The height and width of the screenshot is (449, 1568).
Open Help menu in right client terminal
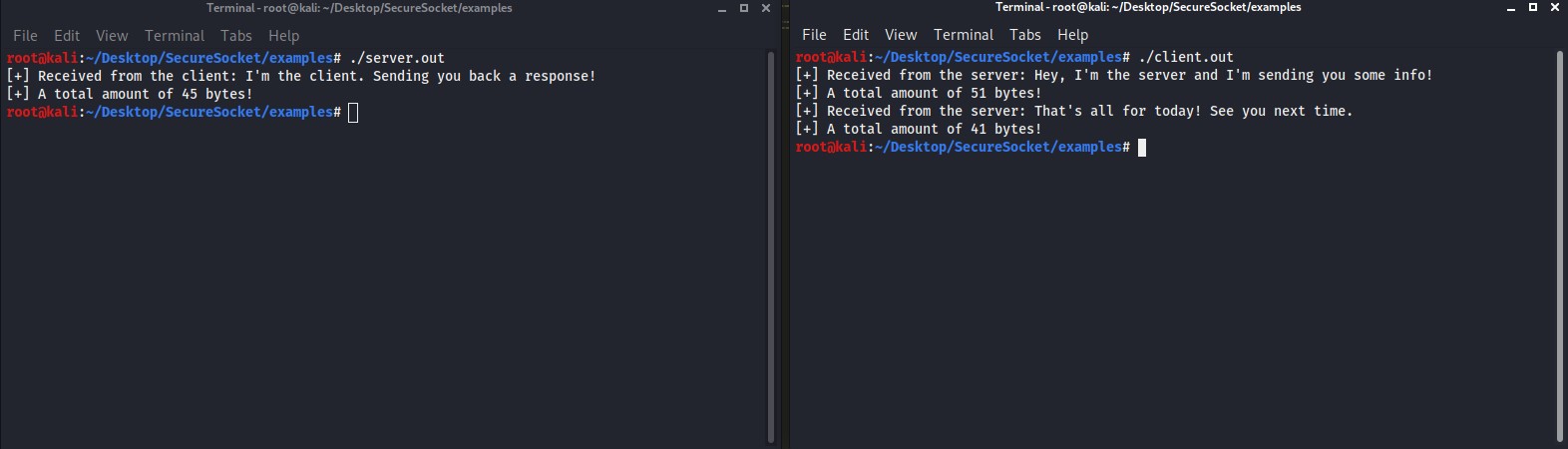click(1072, 35)
